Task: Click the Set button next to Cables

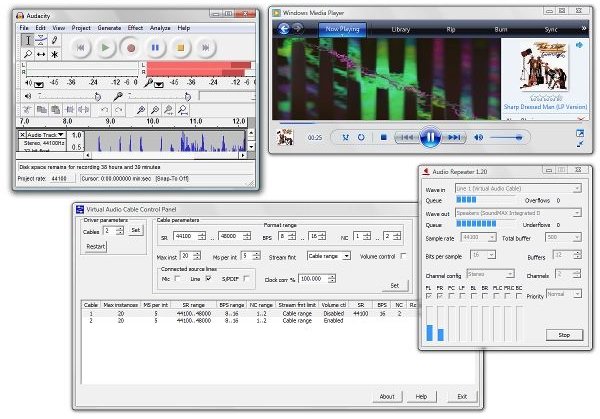Action: (135, 230)
